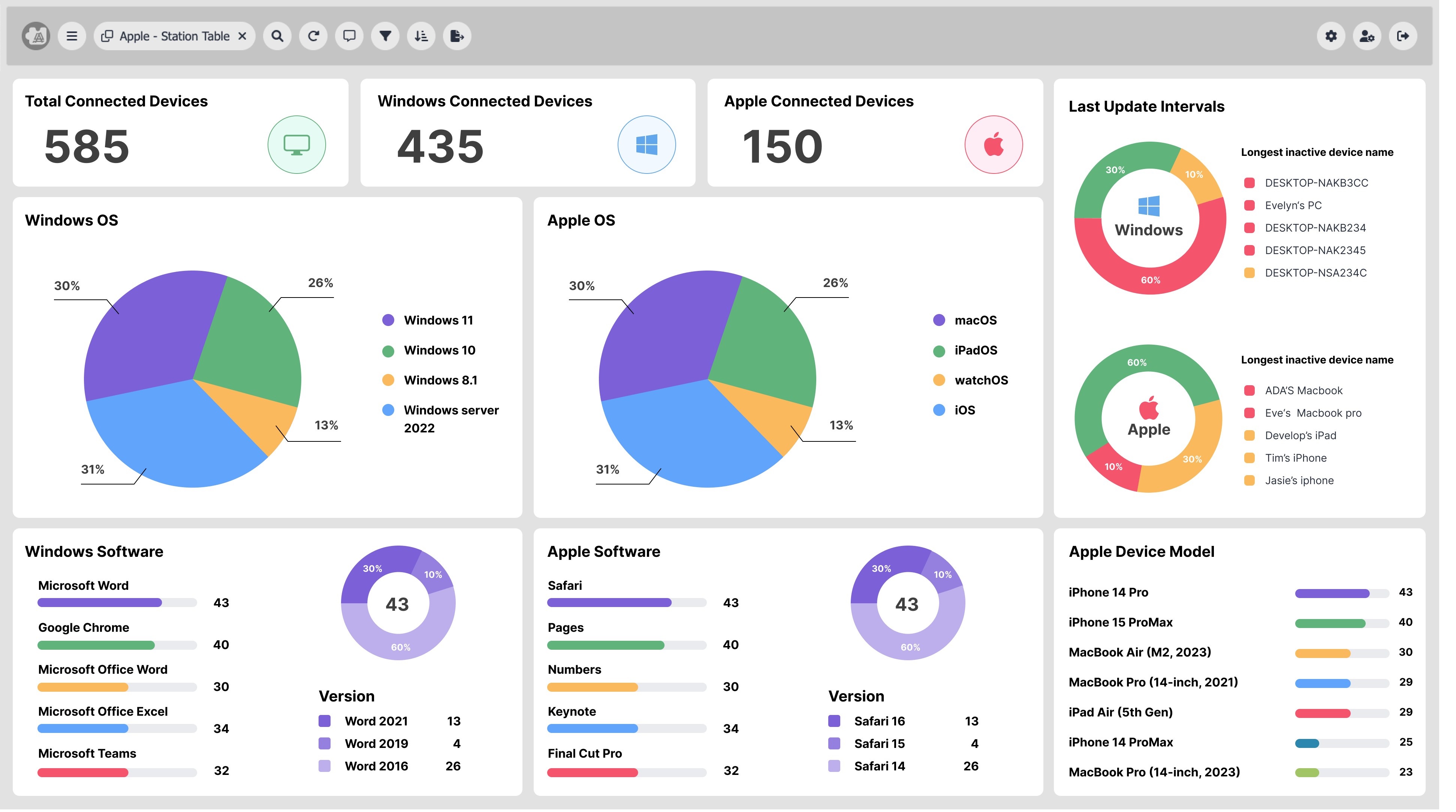1456x812 pixels.
Task: Click the logout icon
Action: [x=1403, y=36]
